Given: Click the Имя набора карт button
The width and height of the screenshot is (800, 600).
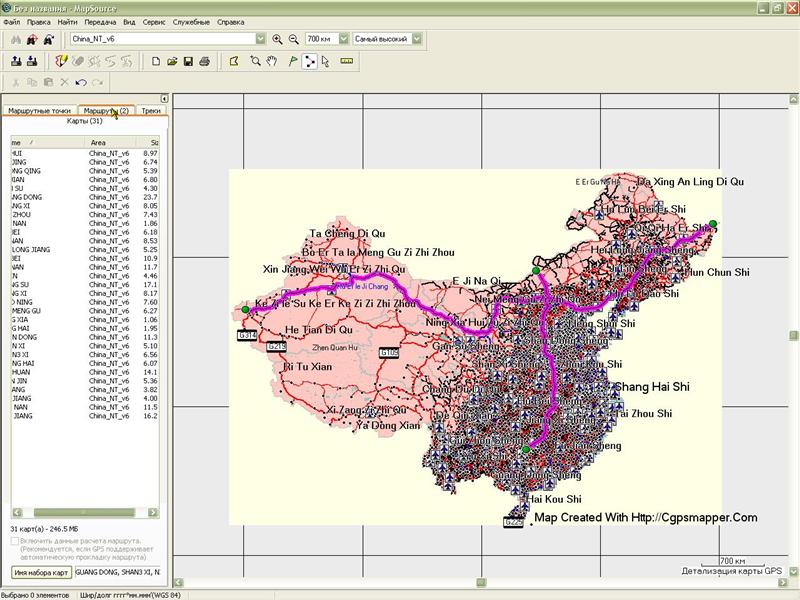Looking at the screenshot, I should [41, 573].
